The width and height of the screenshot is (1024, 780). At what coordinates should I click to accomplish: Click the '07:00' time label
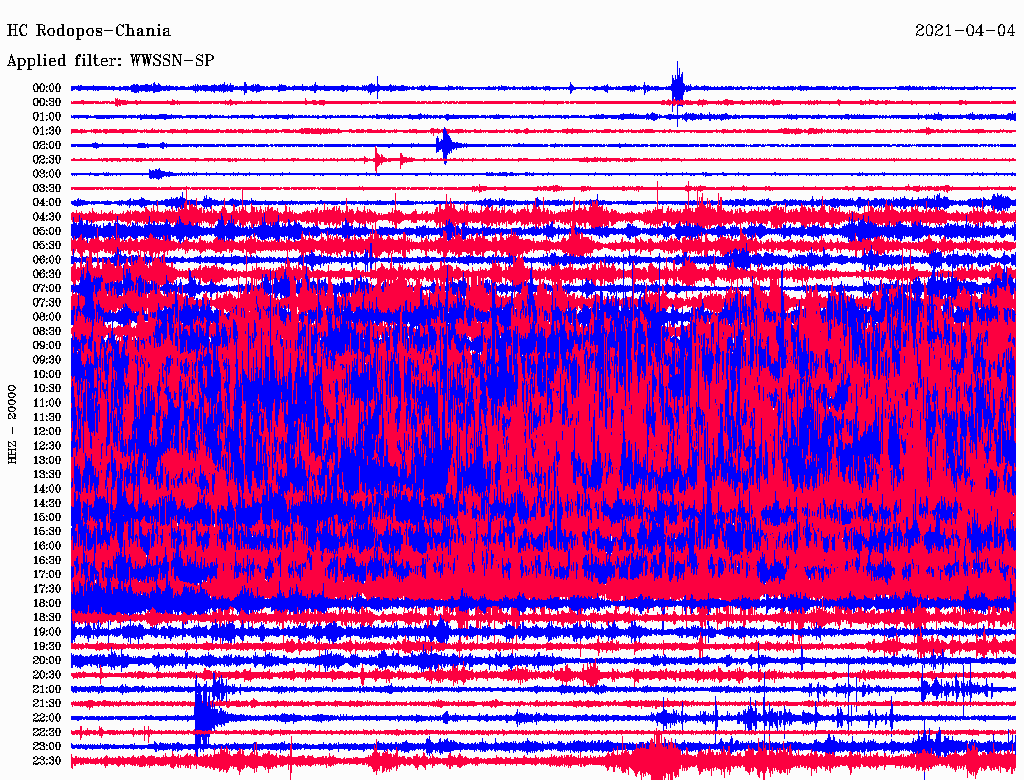pos(46,289)
